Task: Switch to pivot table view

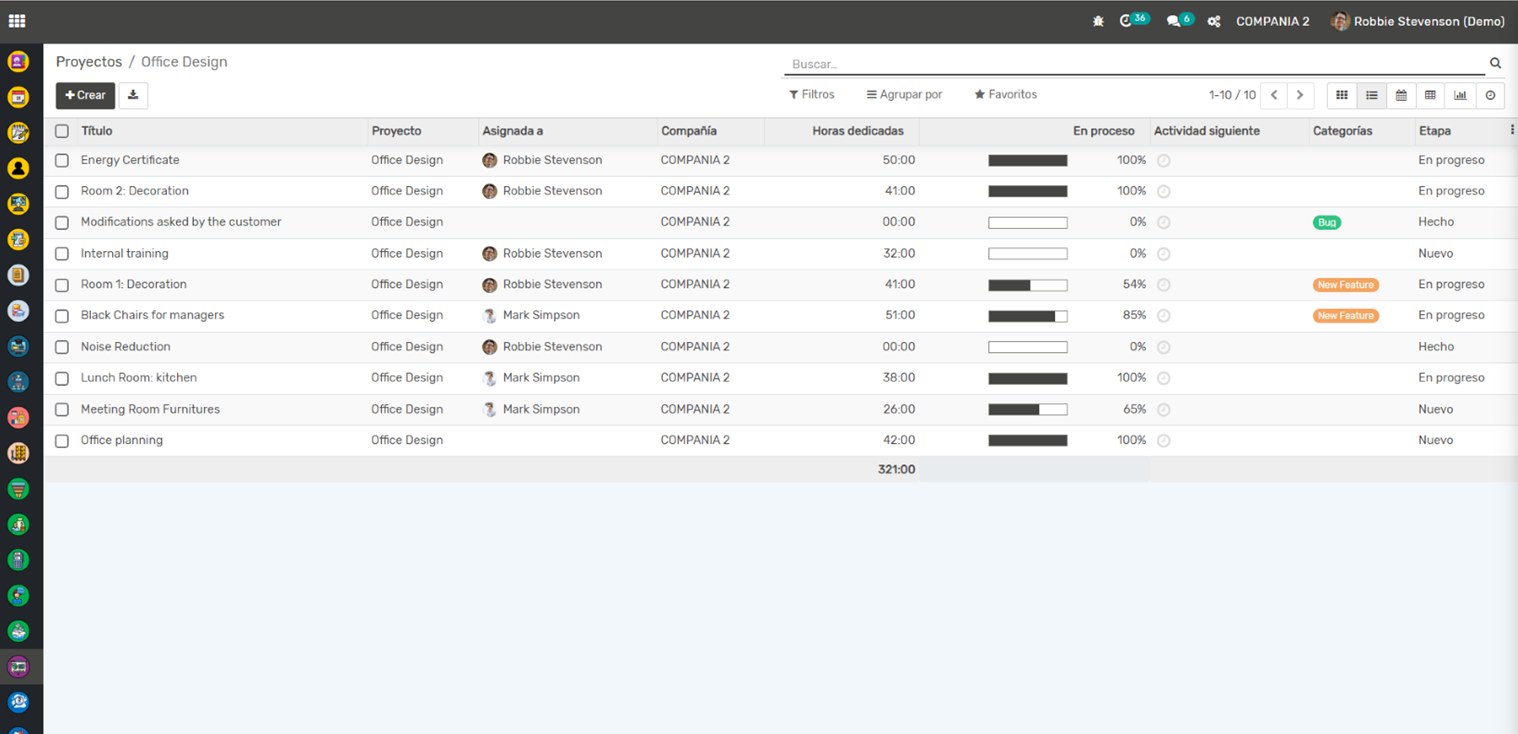Action: tap(1430, 95)
